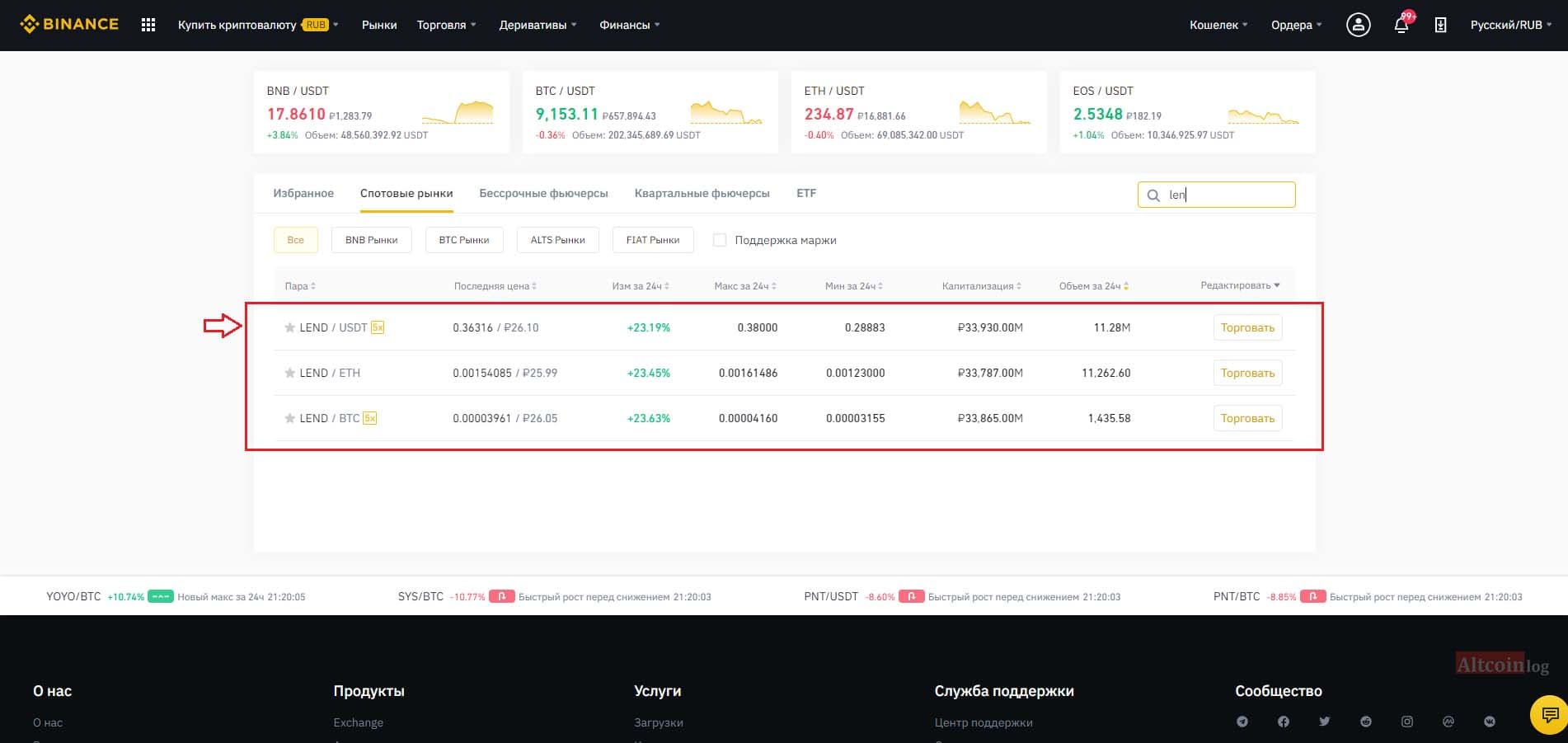Filter by ALTS Рынки button
The width and height of the screenshot is (1568, 743).
(558, 240)
